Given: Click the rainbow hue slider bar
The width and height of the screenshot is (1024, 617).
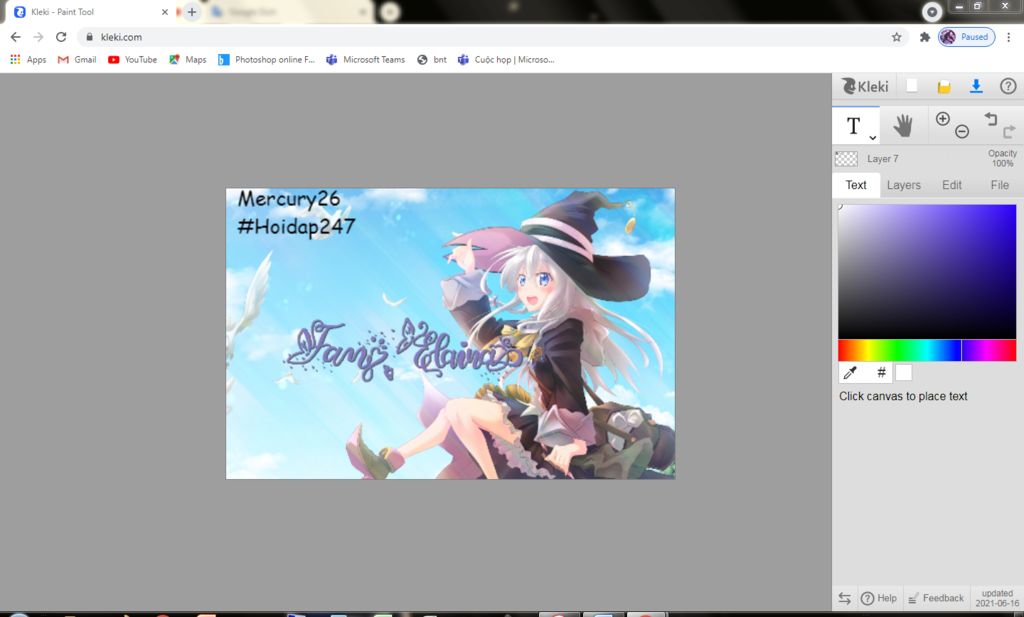Looking at the screenshot, I should click(927, 350).
